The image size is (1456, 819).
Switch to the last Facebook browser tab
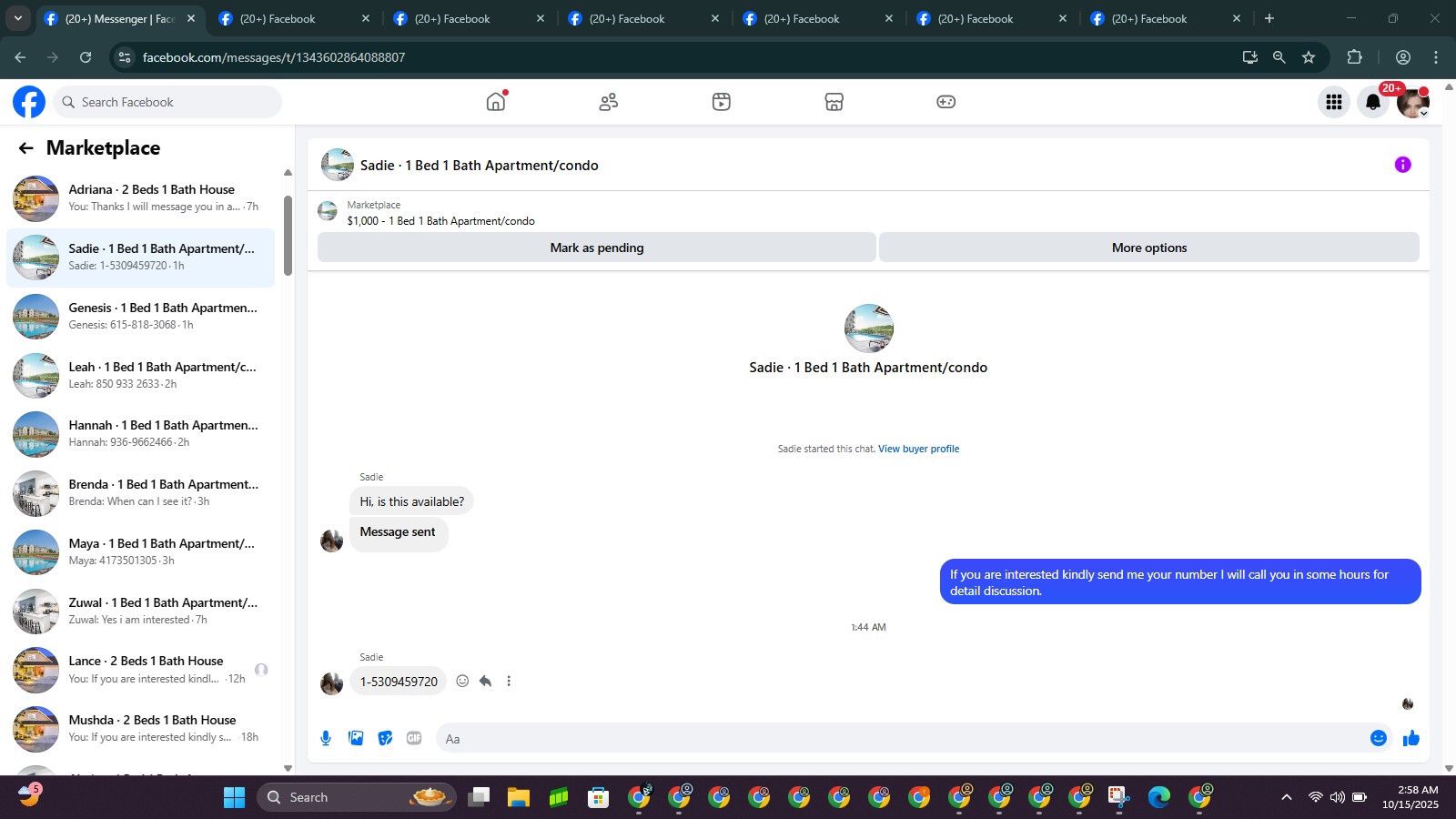pos(1166,18)
